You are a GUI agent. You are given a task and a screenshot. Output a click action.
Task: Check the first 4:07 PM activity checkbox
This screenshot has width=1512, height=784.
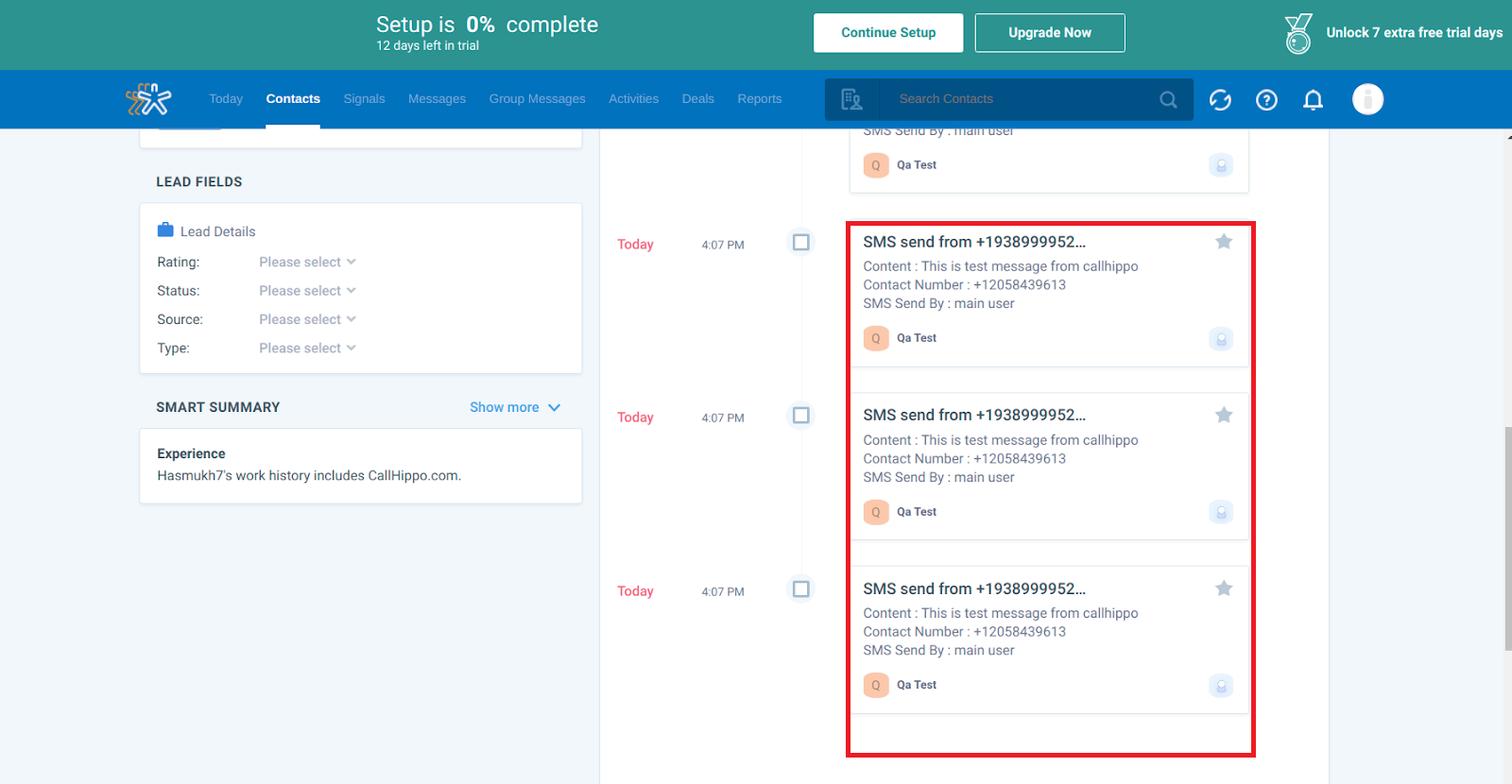click(x=801, y=243)
